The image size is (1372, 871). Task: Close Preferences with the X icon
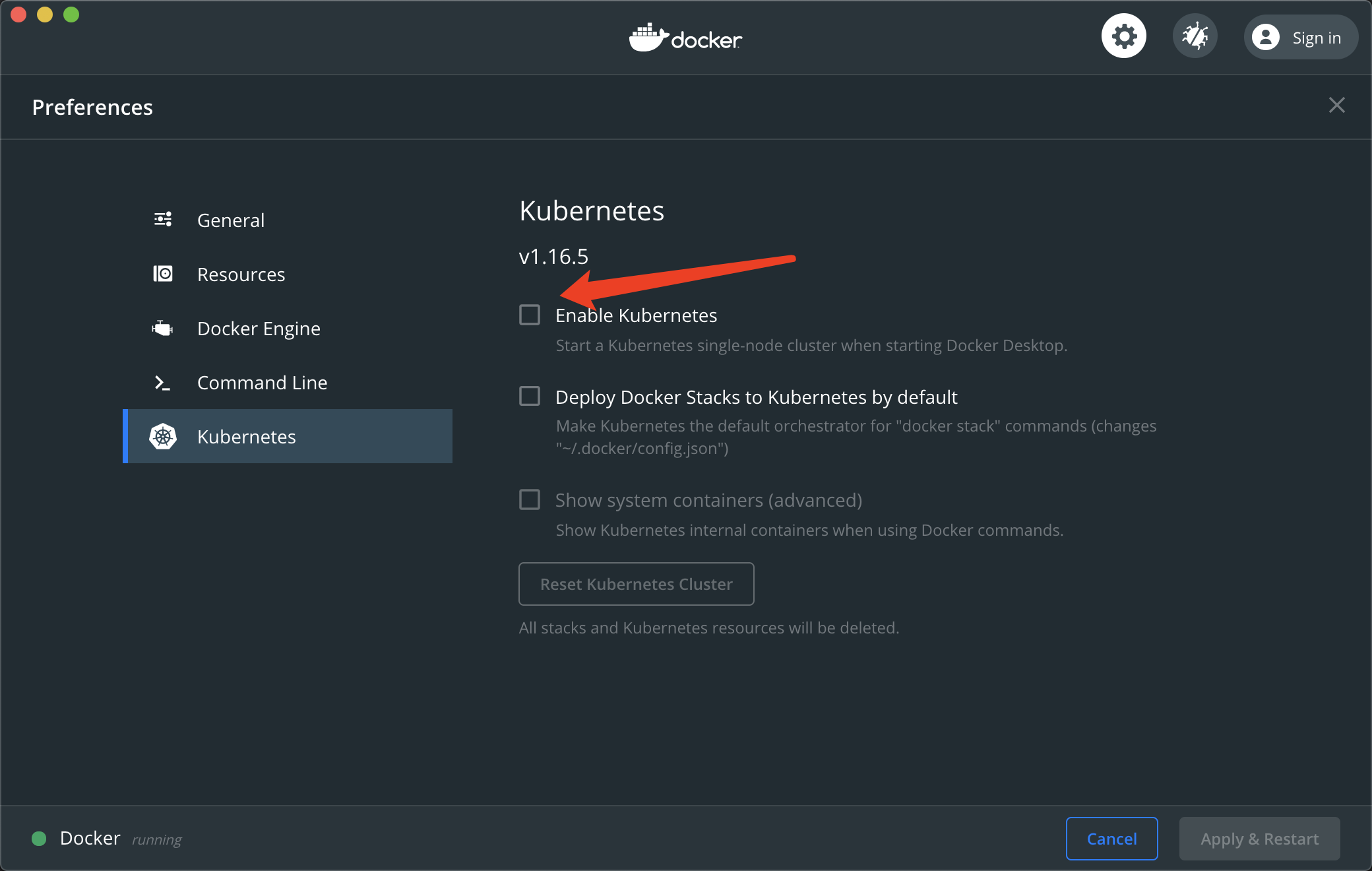[1337, 105]
